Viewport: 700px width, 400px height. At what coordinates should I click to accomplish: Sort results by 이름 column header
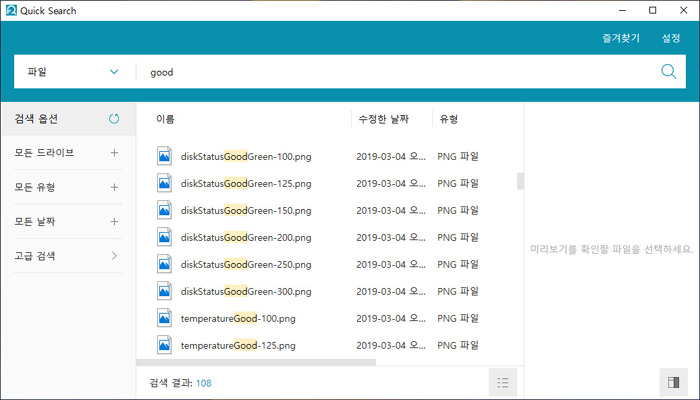pyautogui.click(x=166, y=119)
